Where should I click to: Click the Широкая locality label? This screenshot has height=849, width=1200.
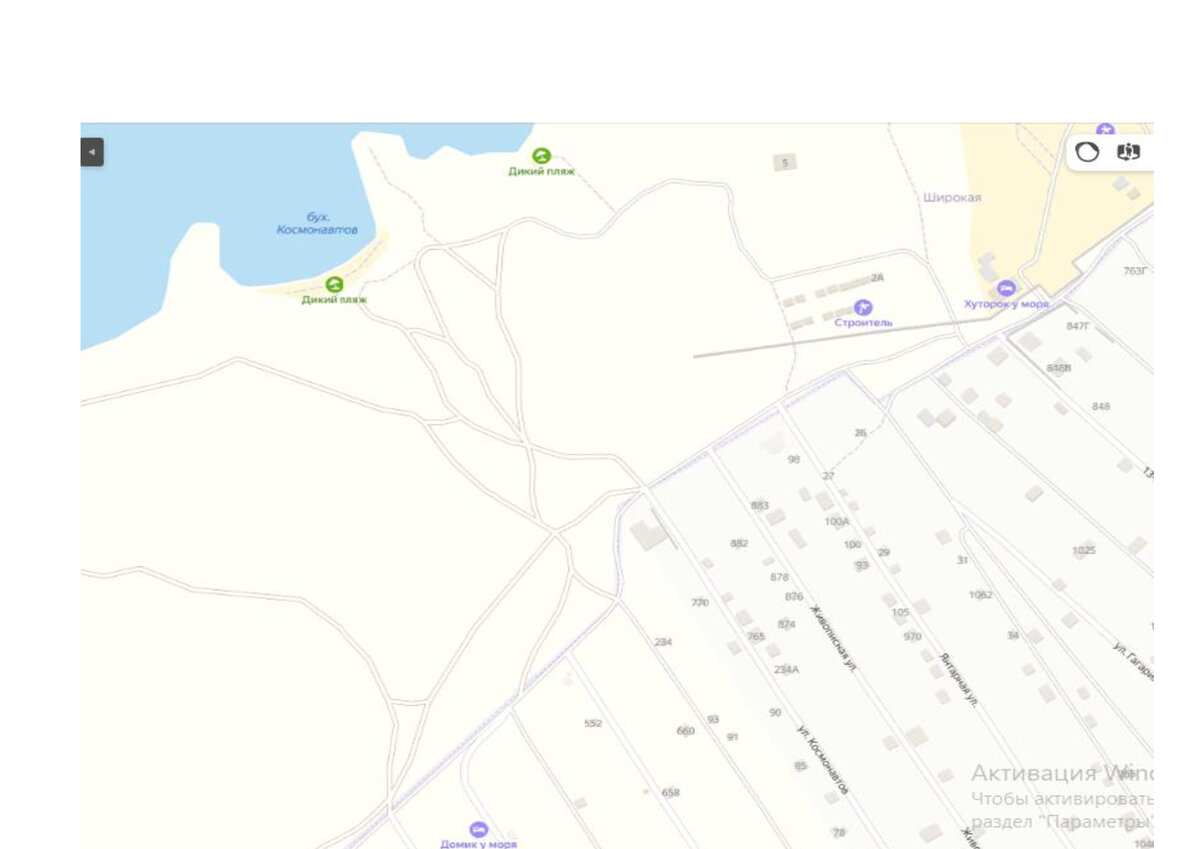[952, 197]
